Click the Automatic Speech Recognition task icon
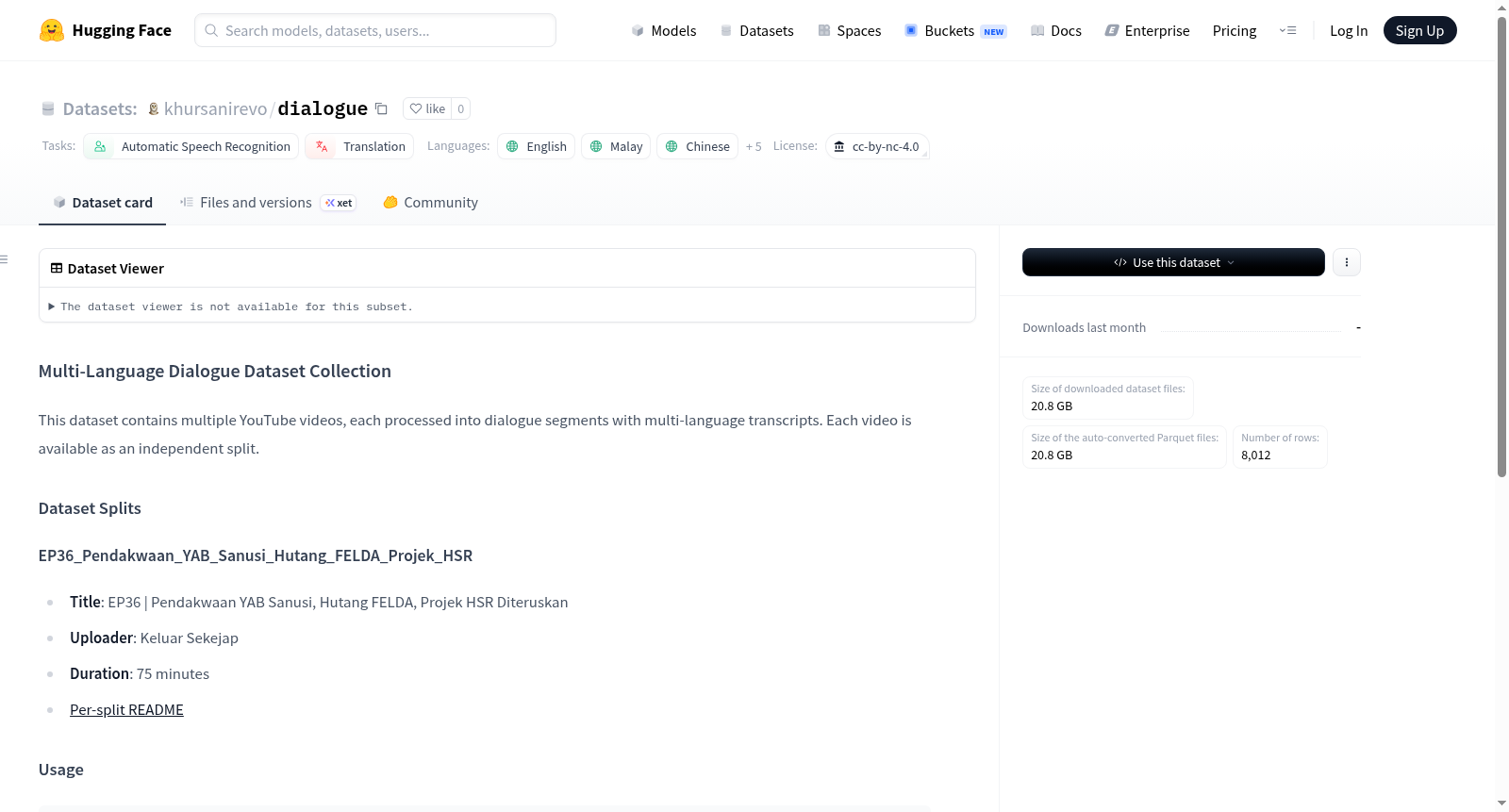This screenshot has height=812, width=1509. click(x=100, y=146)
